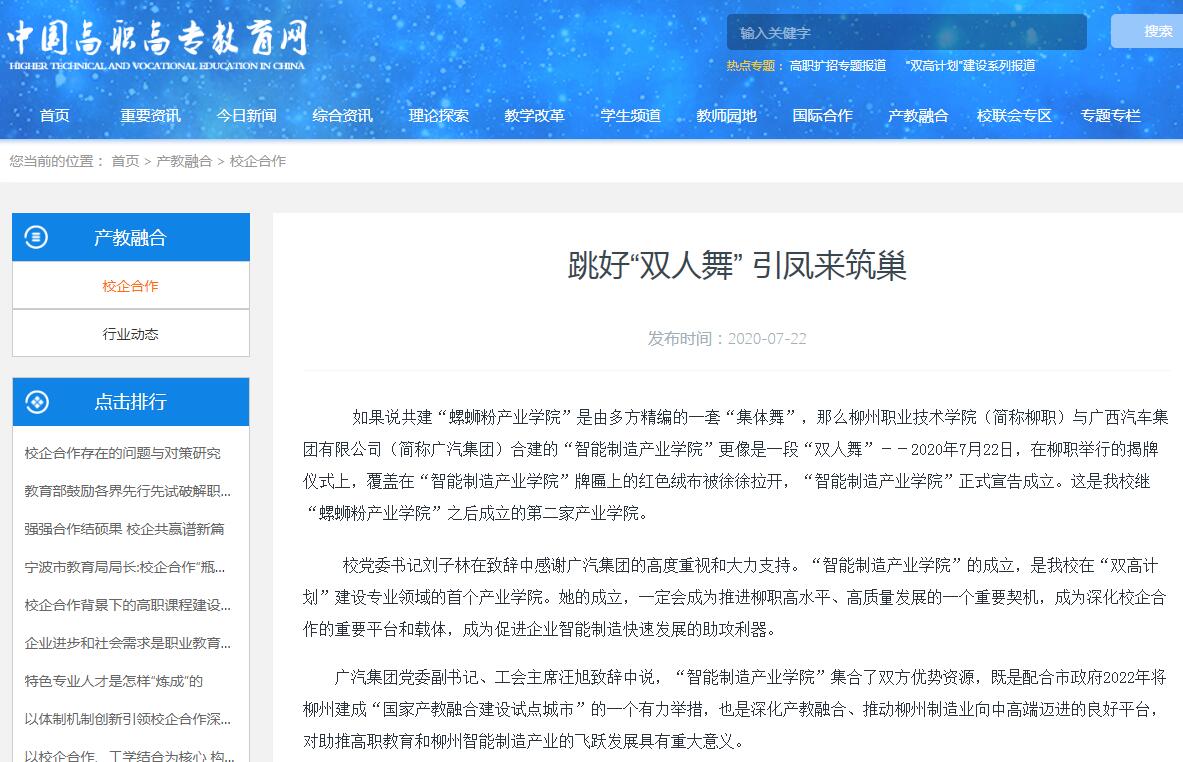The width and height of the screenshot is (1183, 762).
Task: Open ranked article 强强合作结硕果 校企共赢谱新篇
Action: click(125, 529)
